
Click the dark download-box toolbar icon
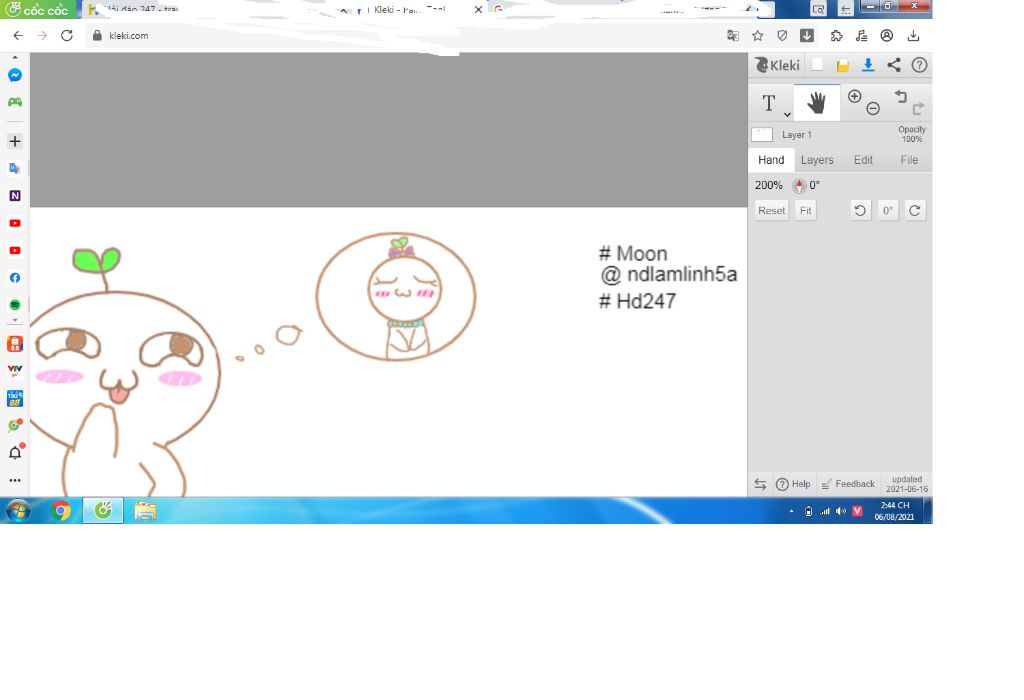[807, 35]
